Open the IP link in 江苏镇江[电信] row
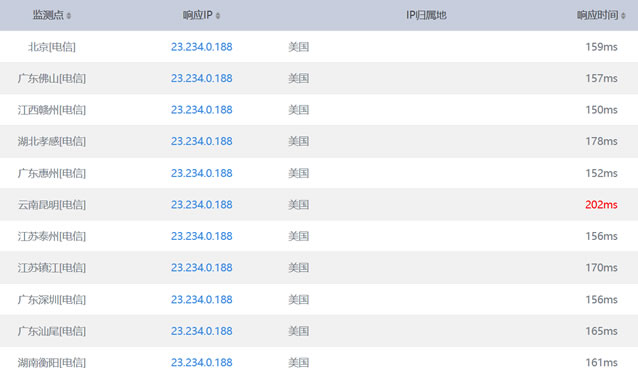 (201, 268)
